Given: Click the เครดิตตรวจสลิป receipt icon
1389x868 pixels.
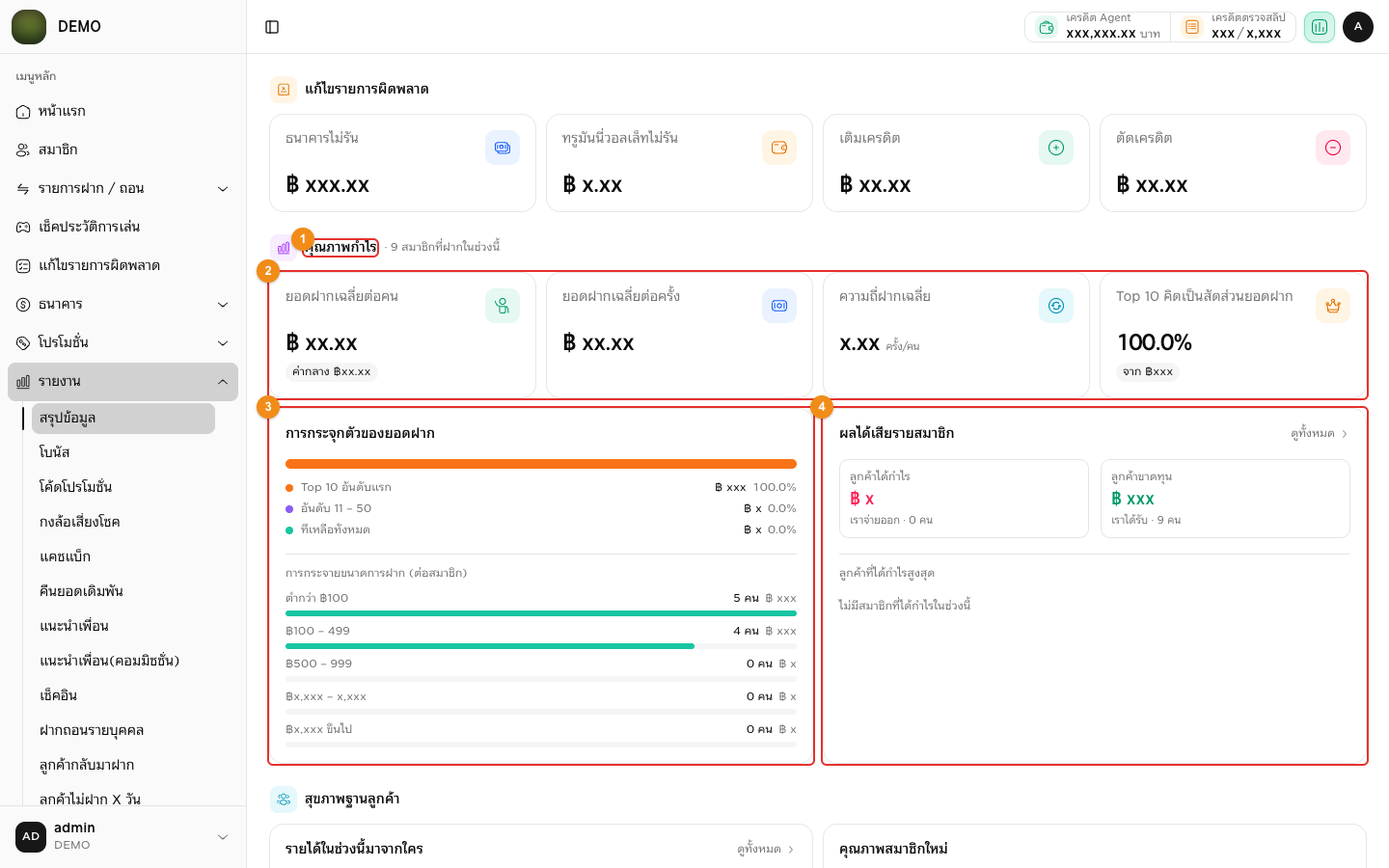Looking at the screenshot, I should (1192, 27).
